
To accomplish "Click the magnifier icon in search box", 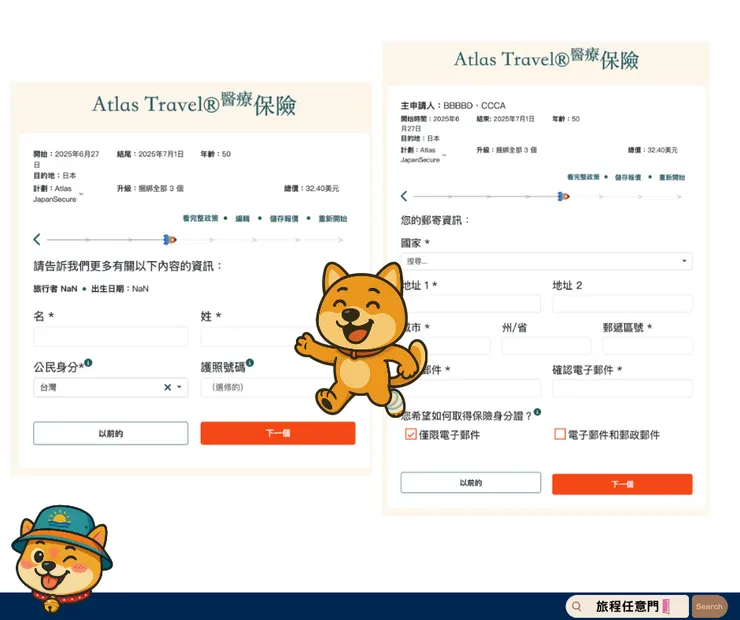I will [576, 606].
